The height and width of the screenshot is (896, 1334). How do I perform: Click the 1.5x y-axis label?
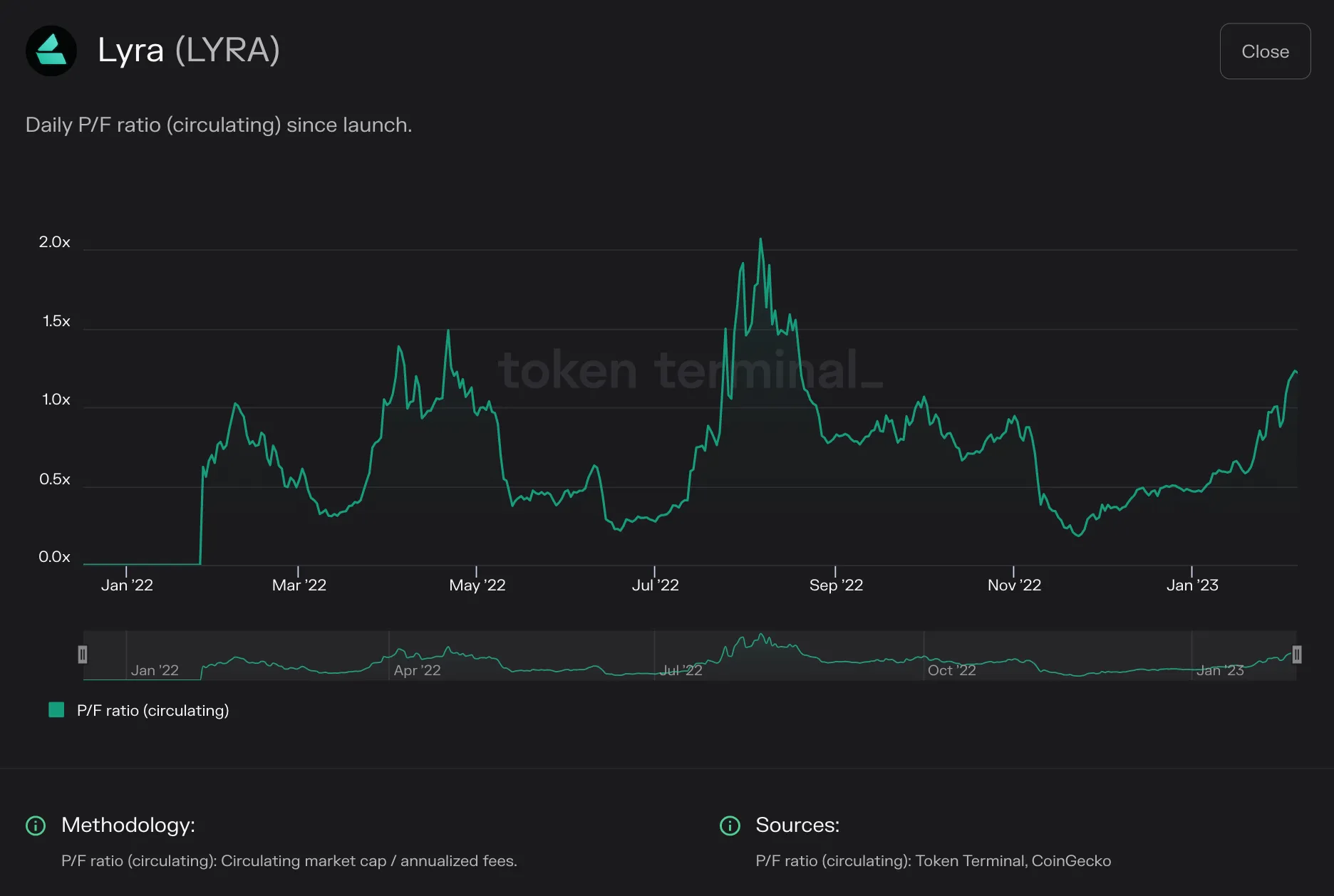pyautogui.click(x=56, y=321)
